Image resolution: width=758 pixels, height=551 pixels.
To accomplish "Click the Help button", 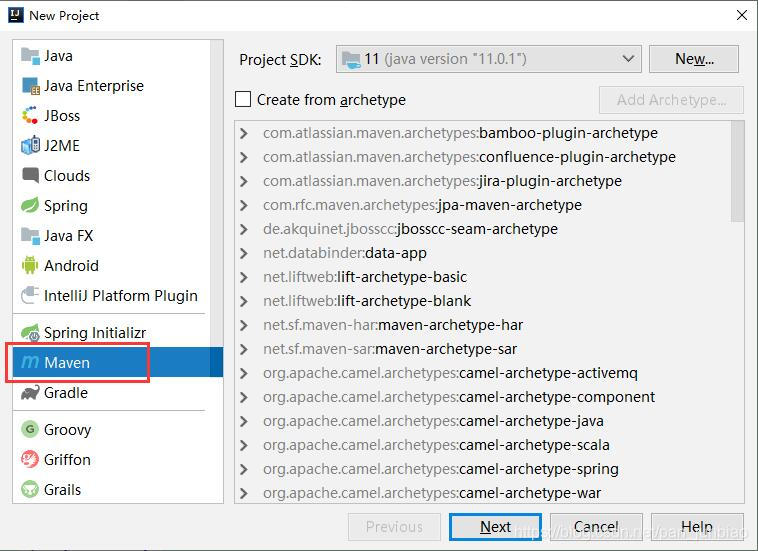I will [x=697, y=527].
